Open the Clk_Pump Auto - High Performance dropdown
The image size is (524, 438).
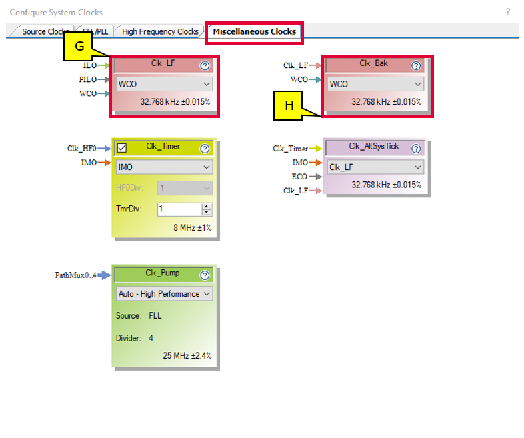pos(164,294)
